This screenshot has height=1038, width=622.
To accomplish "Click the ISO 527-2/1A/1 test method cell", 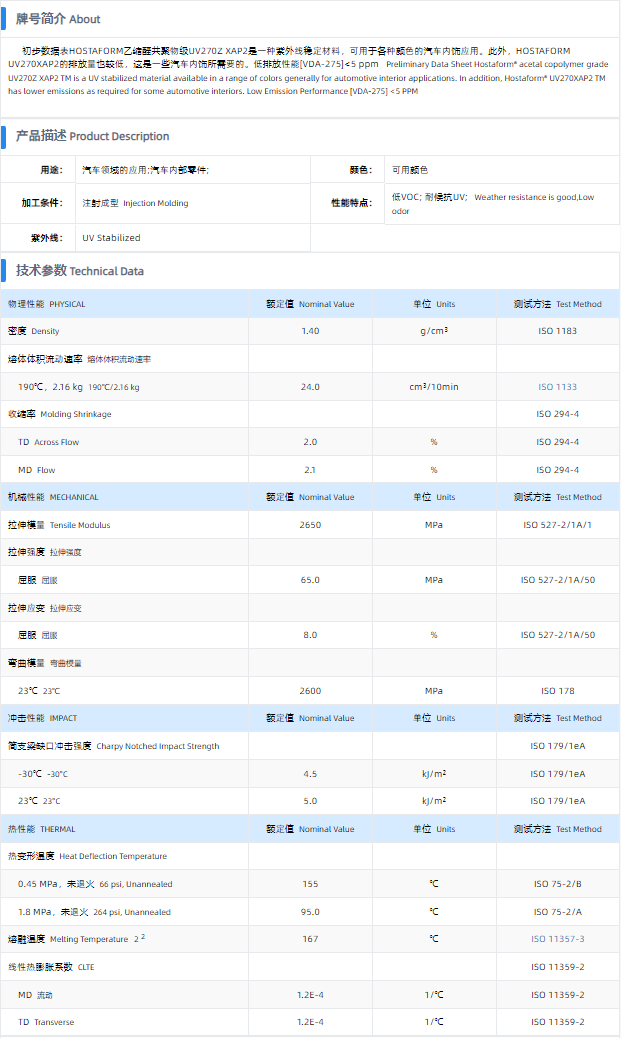I will (x=558, y=525).
